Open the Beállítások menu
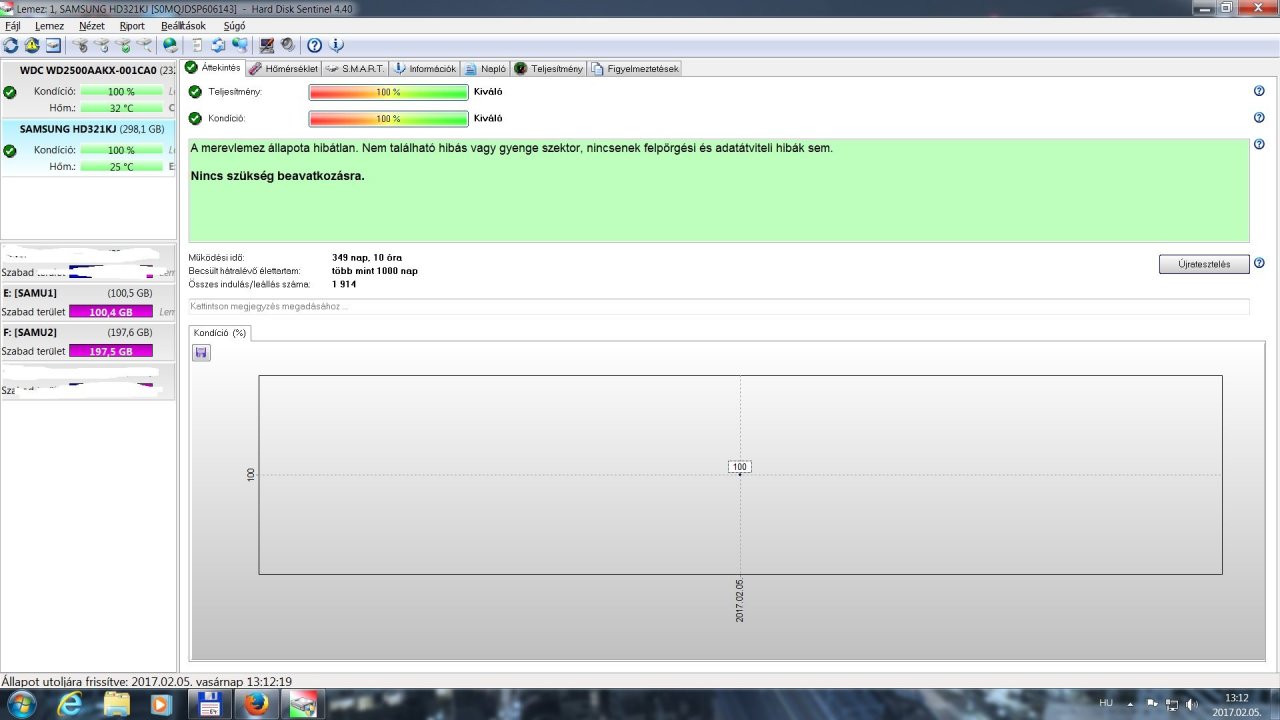 [183, 26]
